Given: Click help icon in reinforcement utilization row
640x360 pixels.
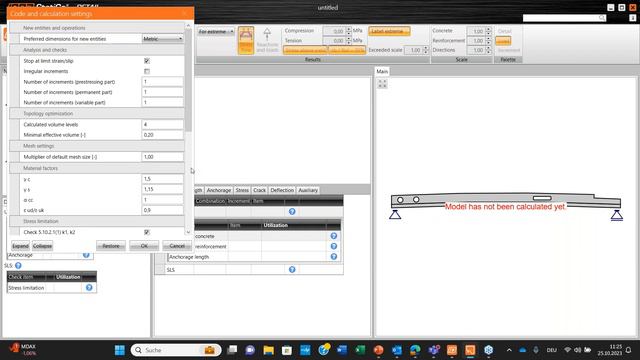Looking at the screenshot, I should 333,246.
